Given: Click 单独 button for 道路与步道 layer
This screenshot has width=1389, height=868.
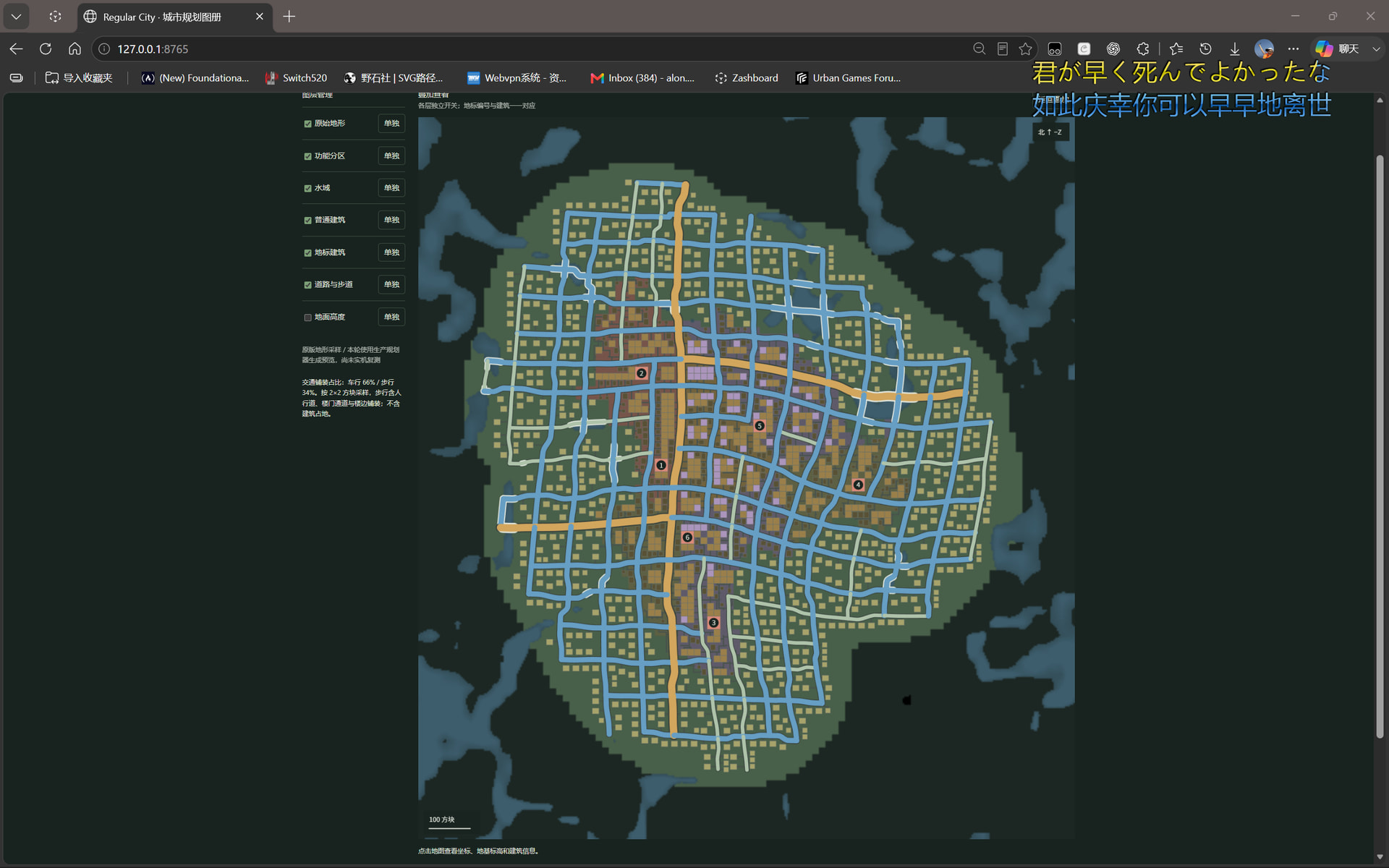Looking at the screenshot, I should pyautogui.click(x=391, y=284).
